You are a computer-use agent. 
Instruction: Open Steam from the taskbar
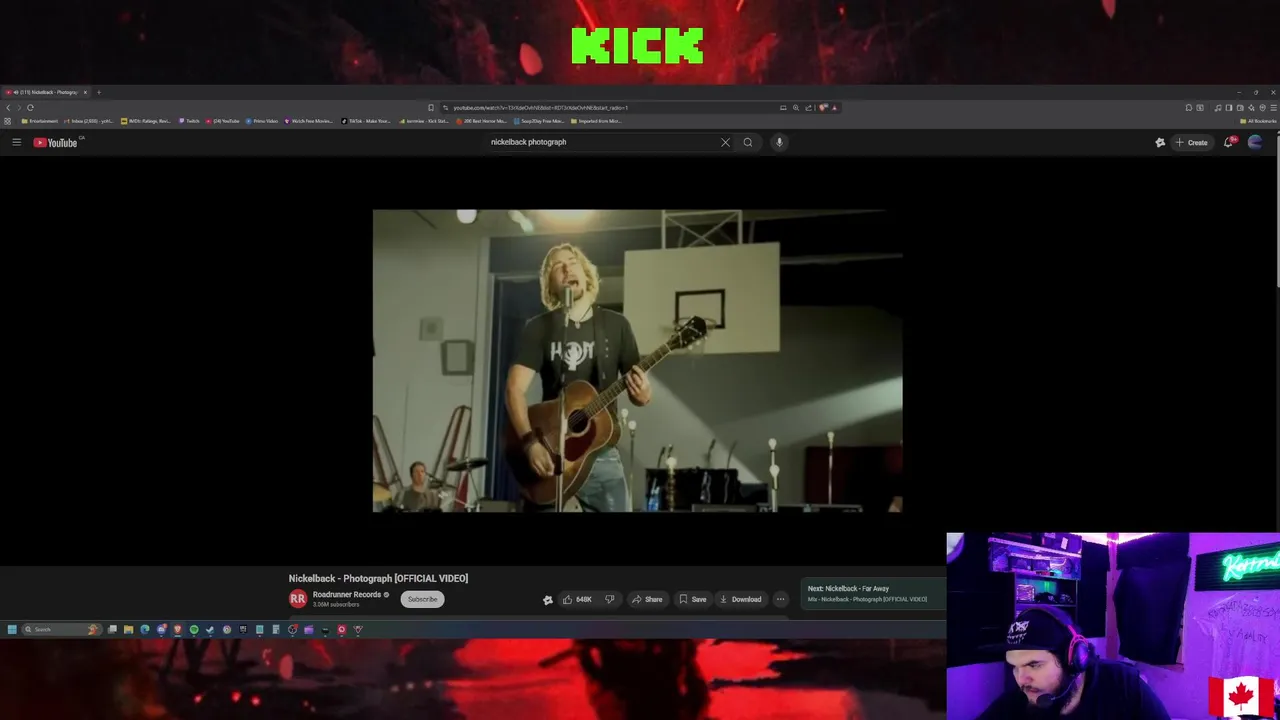(210, 629)
